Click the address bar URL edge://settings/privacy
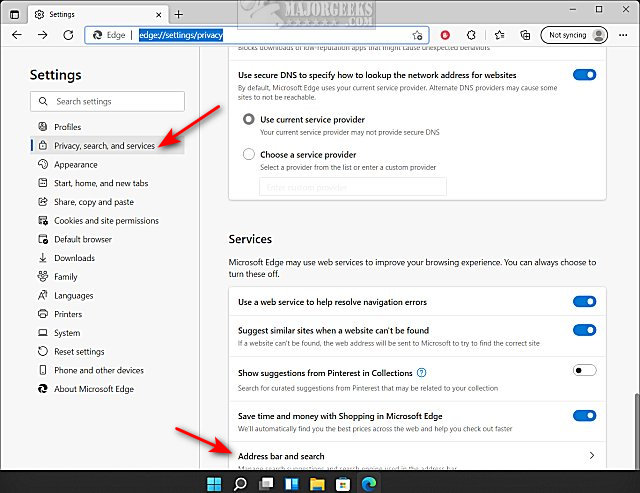640x493 pixels. click(181, 35)
